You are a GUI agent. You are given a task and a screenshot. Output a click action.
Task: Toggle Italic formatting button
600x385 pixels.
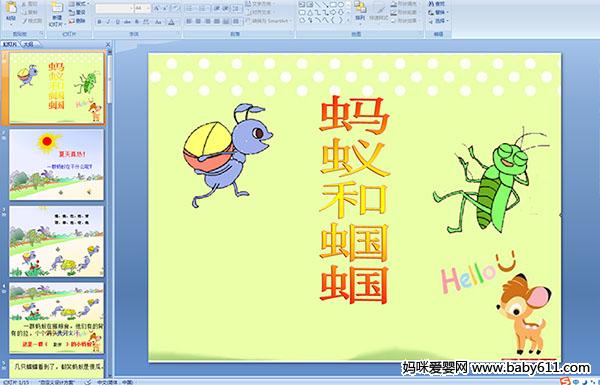click(x=108, y=22)
